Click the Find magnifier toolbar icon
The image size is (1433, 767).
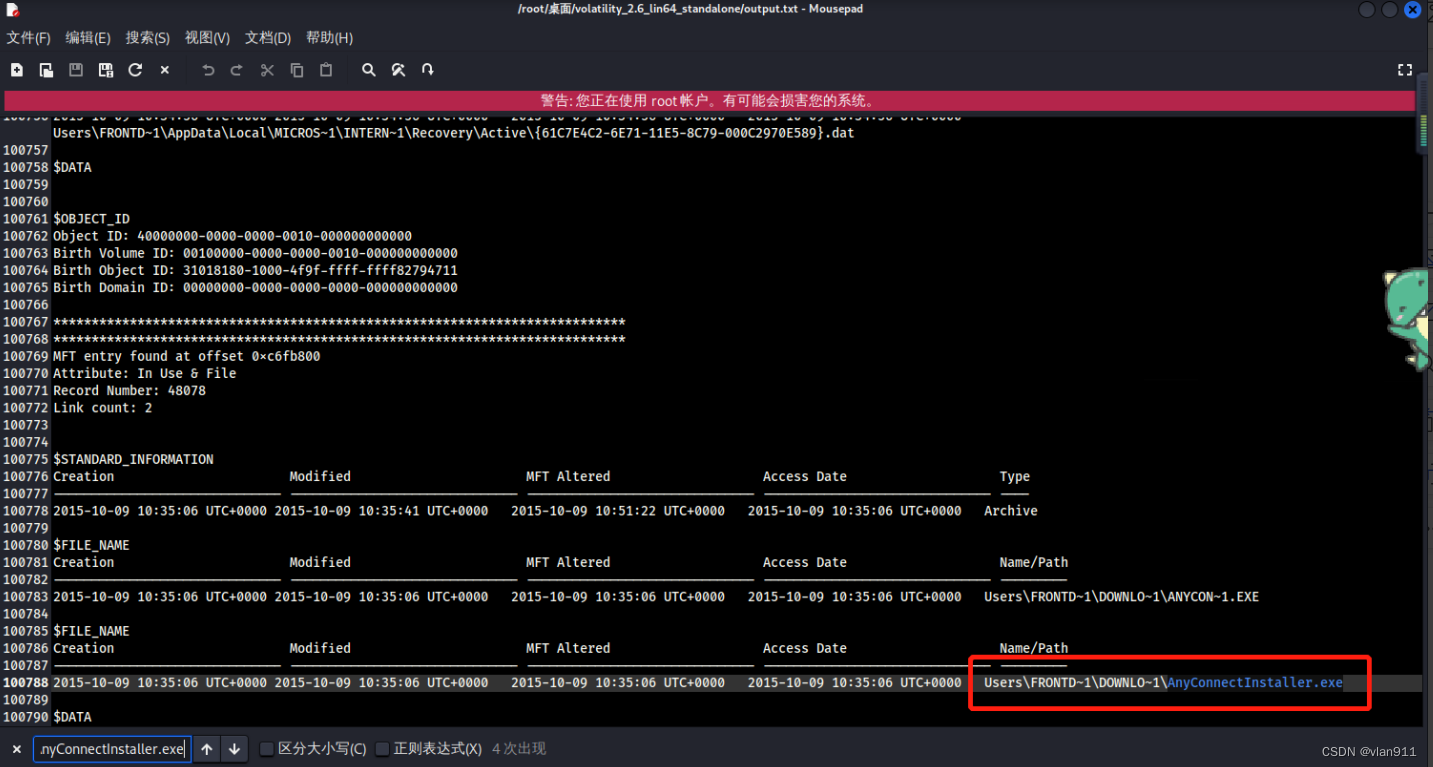[369, 70]
